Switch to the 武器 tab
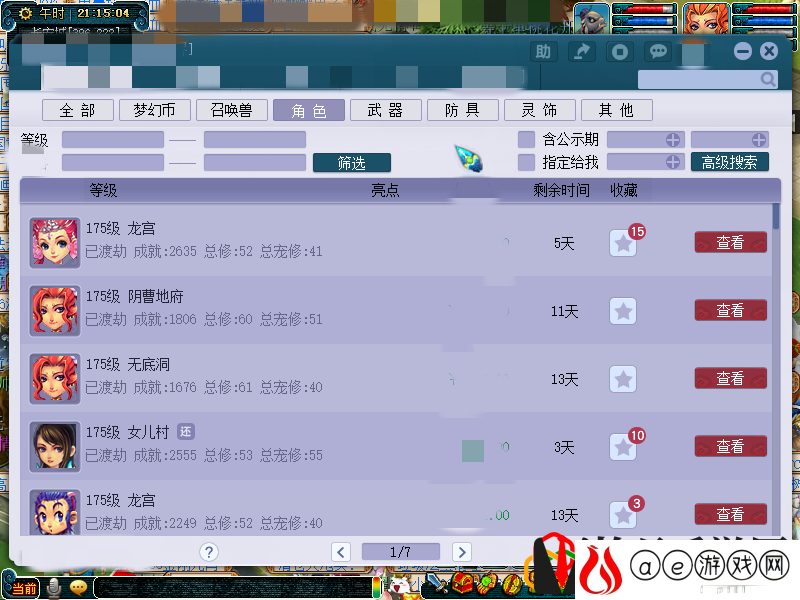 coord(386,110)
